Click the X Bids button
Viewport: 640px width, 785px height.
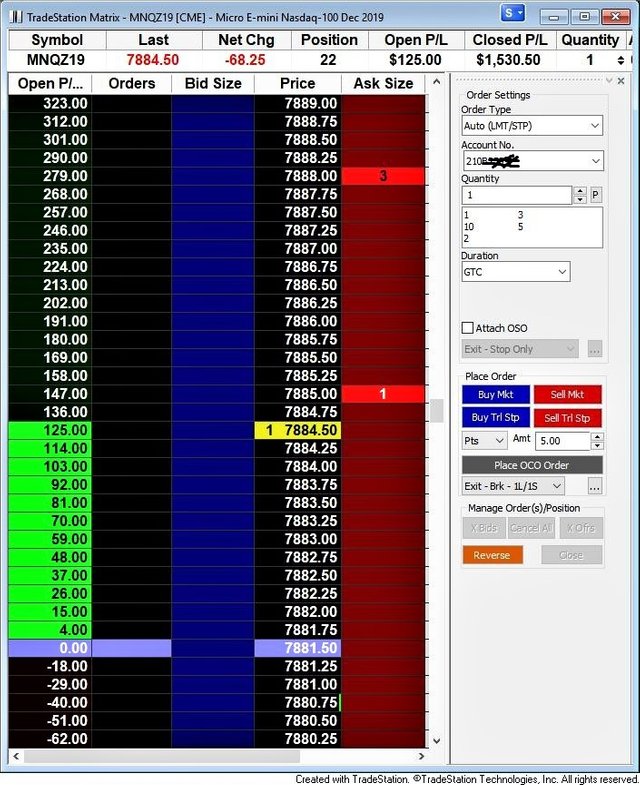click(x=484, y=528)
